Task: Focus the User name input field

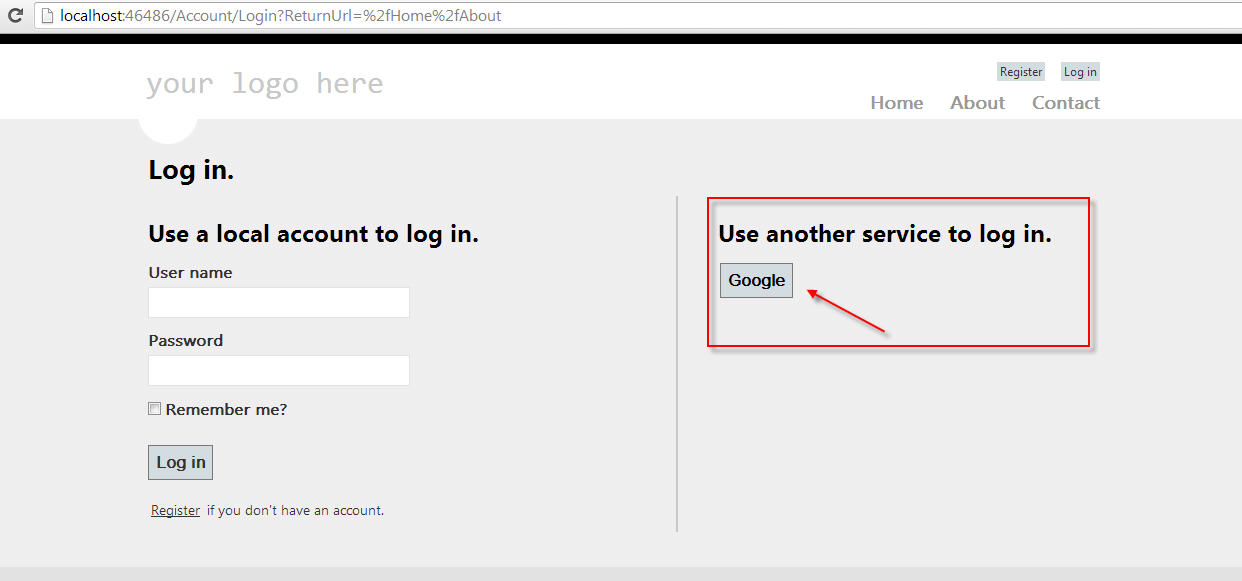Action: (279, 302)
